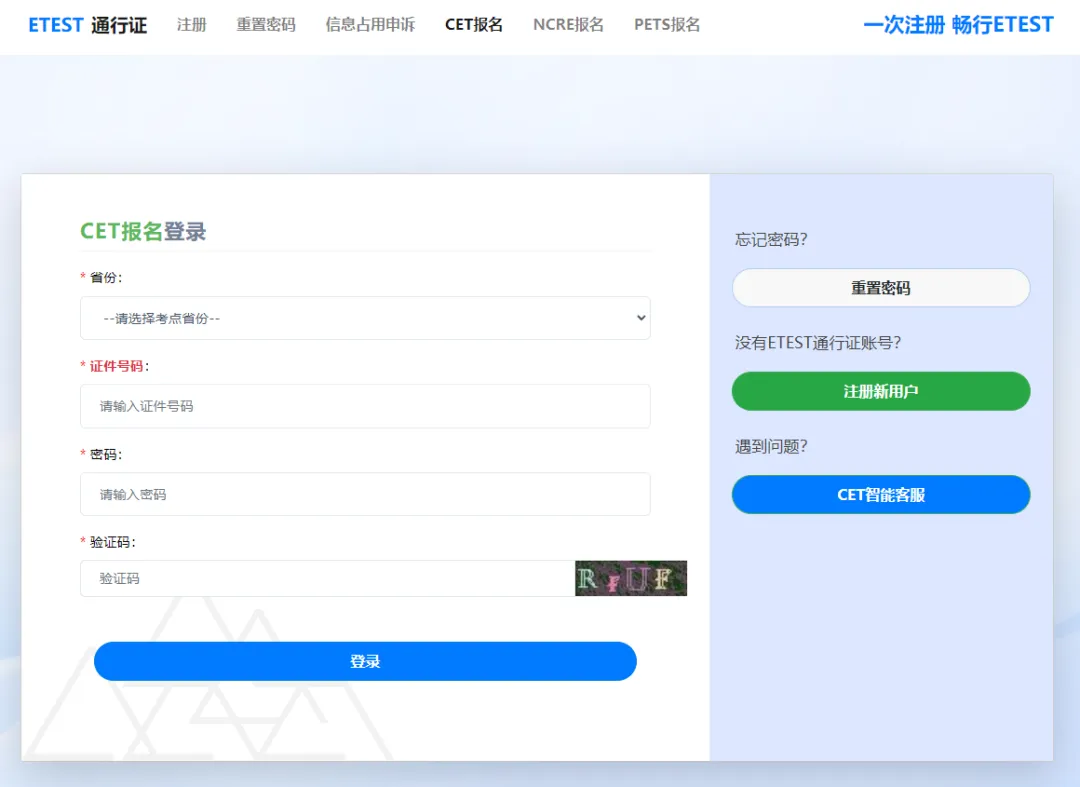Open the CET智能客服 support button
This screenshot has width=1080, height=787.
(881, 494)
